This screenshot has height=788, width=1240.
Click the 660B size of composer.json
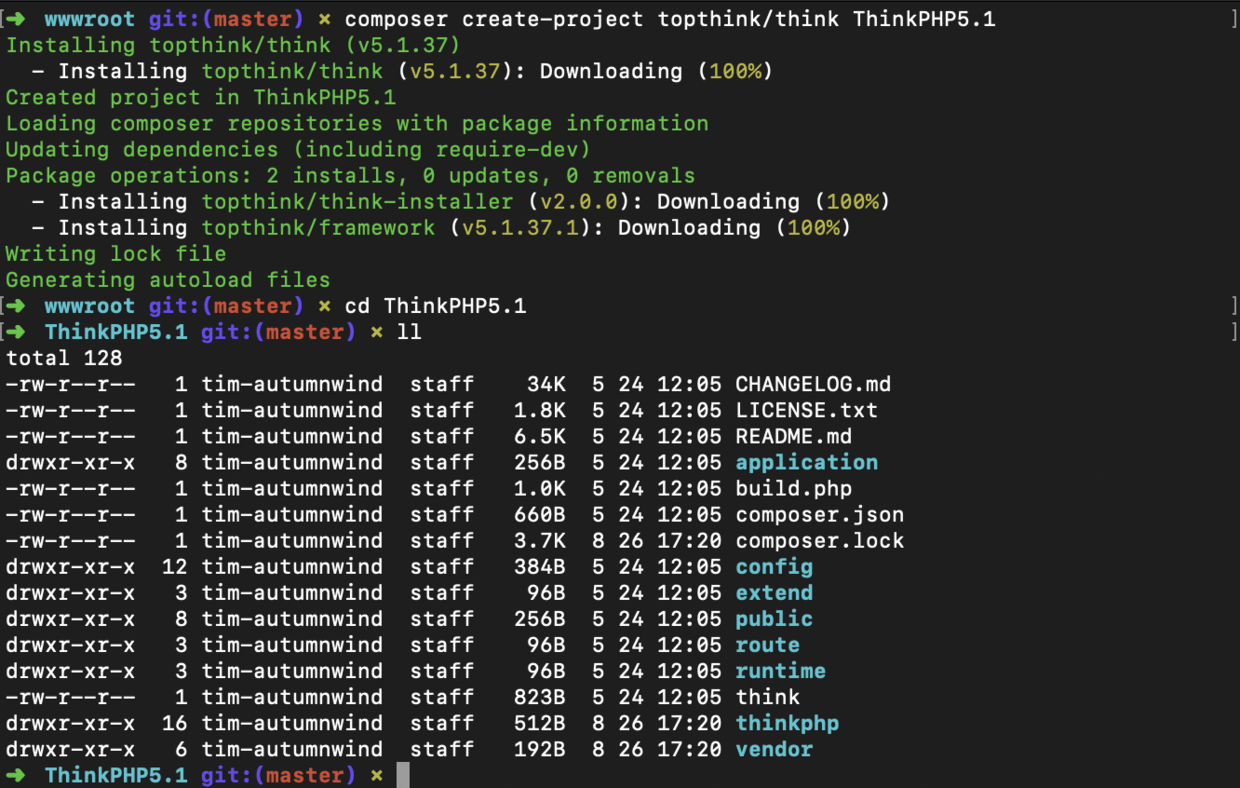[x=540, y=514]
